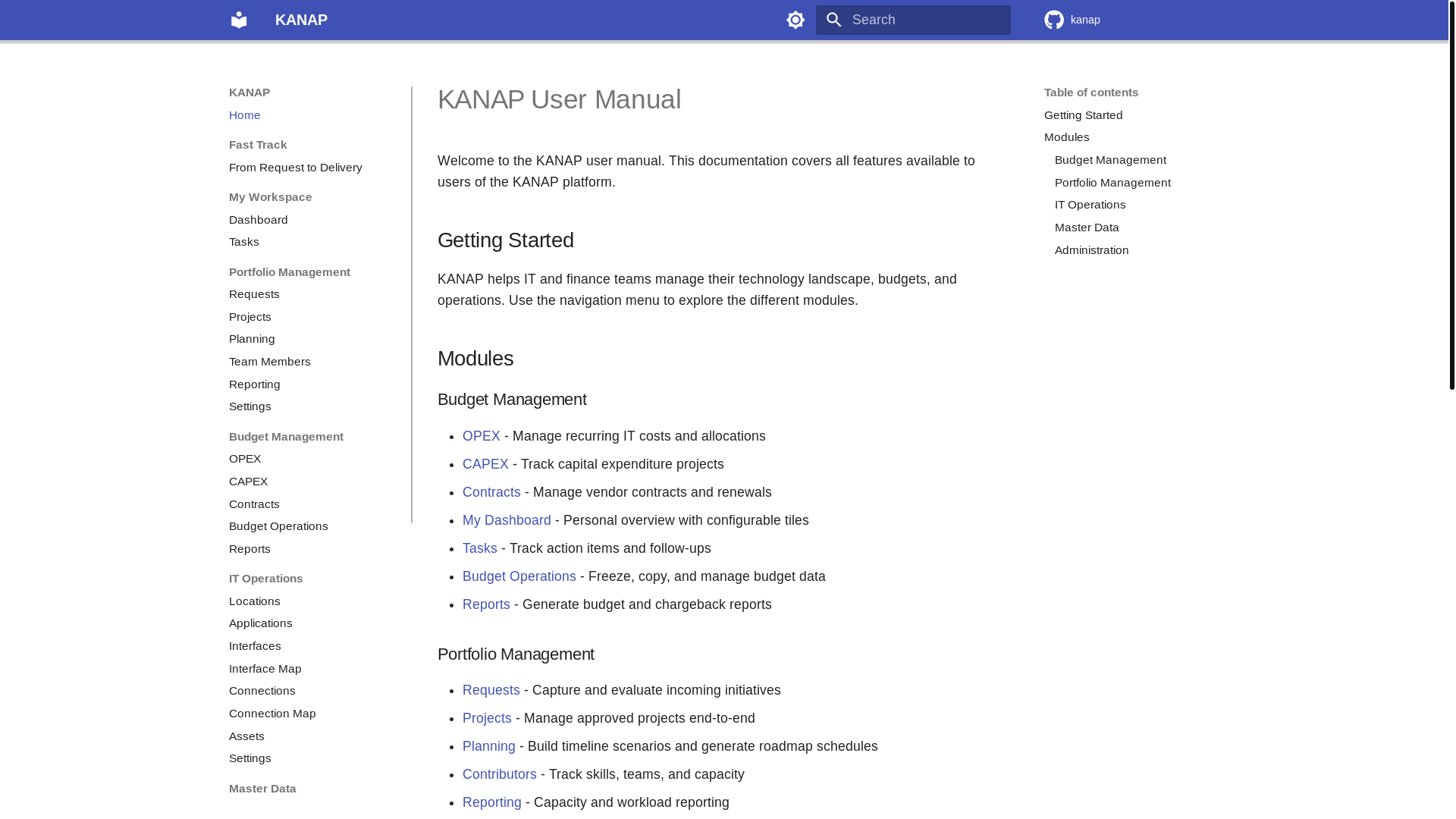Click the KANAP header title text

(301, 20)
